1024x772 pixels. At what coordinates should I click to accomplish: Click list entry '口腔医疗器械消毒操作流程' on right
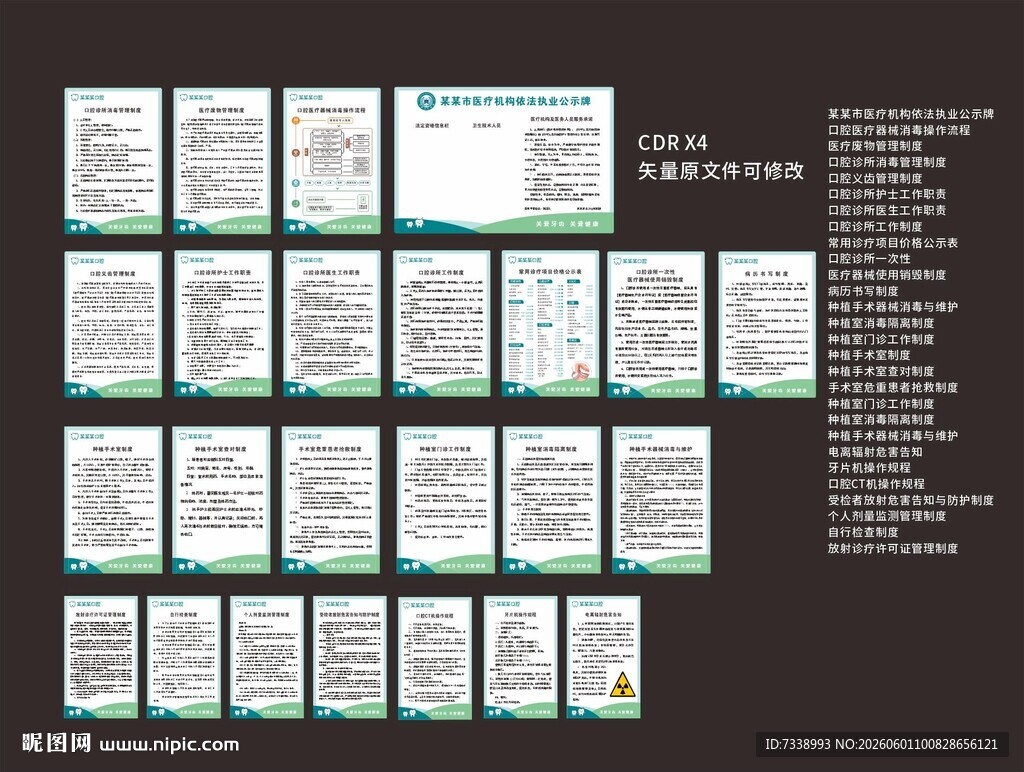tap(899, 130)
